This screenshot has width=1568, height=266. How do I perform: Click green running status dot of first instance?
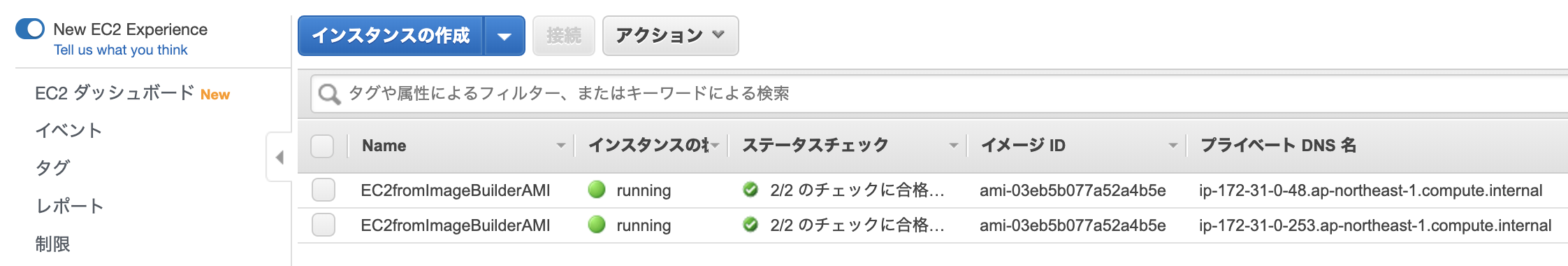597,190
